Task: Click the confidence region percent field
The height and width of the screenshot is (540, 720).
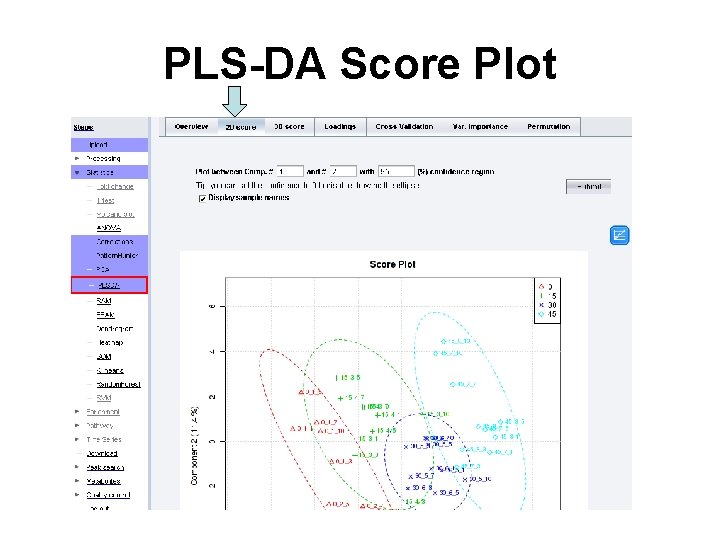Action: click(x=396, y=171)
